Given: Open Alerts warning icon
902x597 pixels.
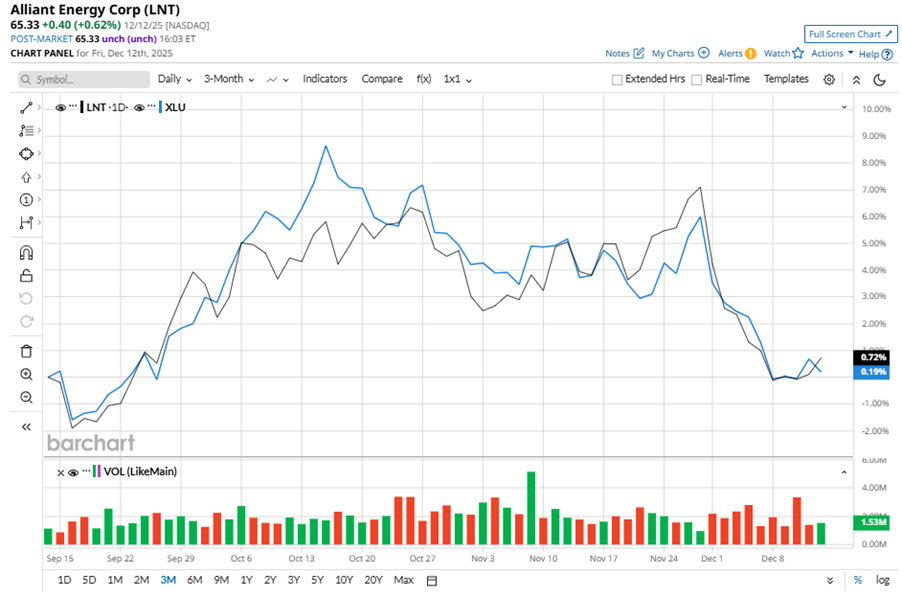Looking at the screenshot, I should point(751,53).
